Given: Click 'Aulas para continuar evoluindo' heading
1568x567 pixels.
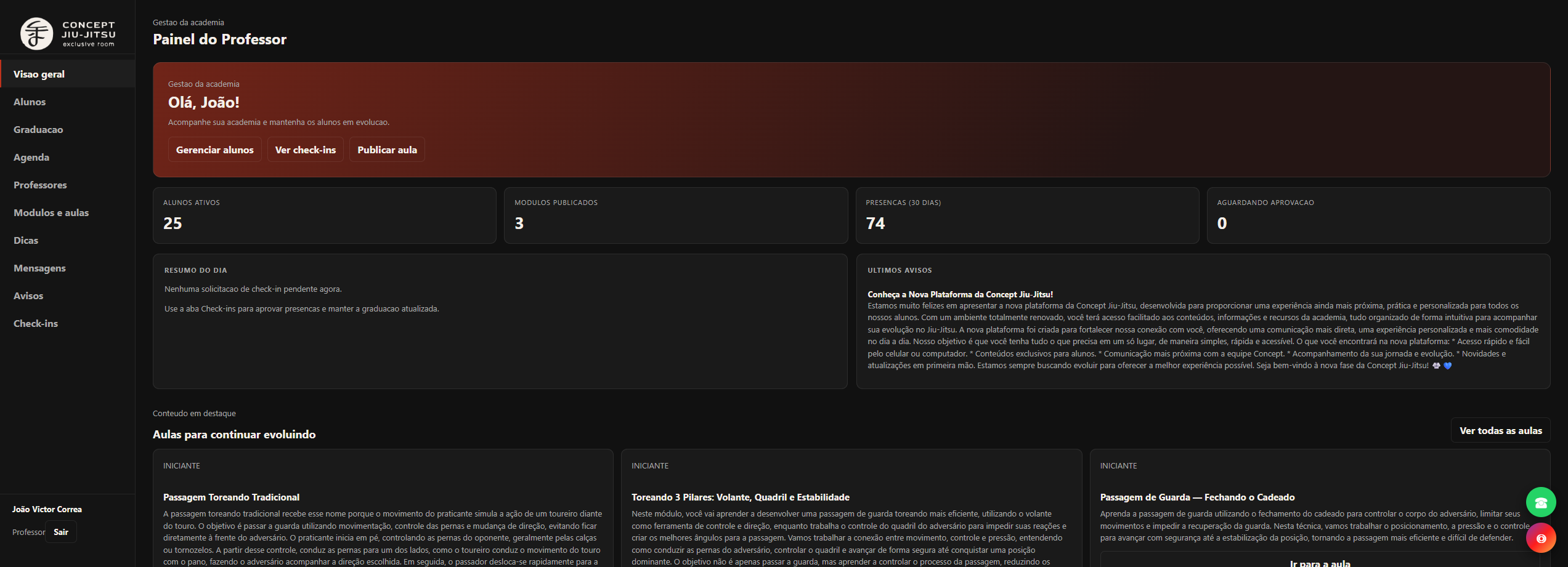Looking at the screenshot, I should point(234,435).
